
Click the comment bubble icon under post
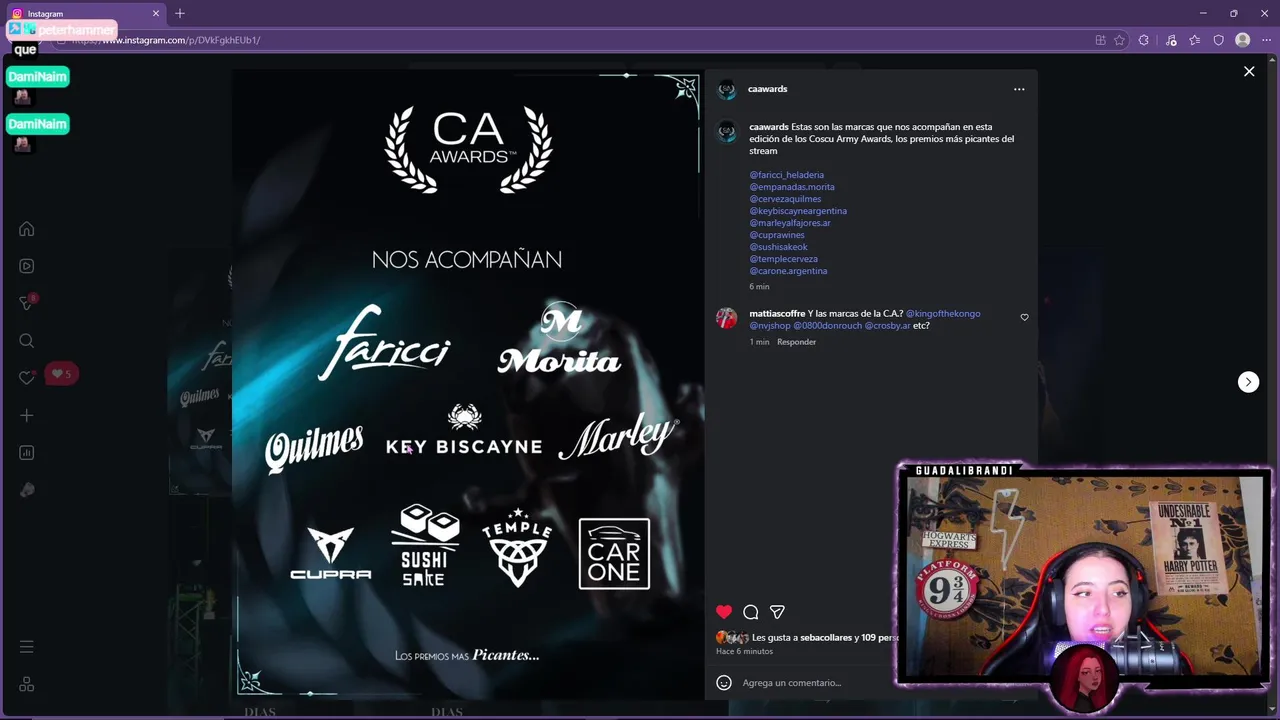point(751,612)
